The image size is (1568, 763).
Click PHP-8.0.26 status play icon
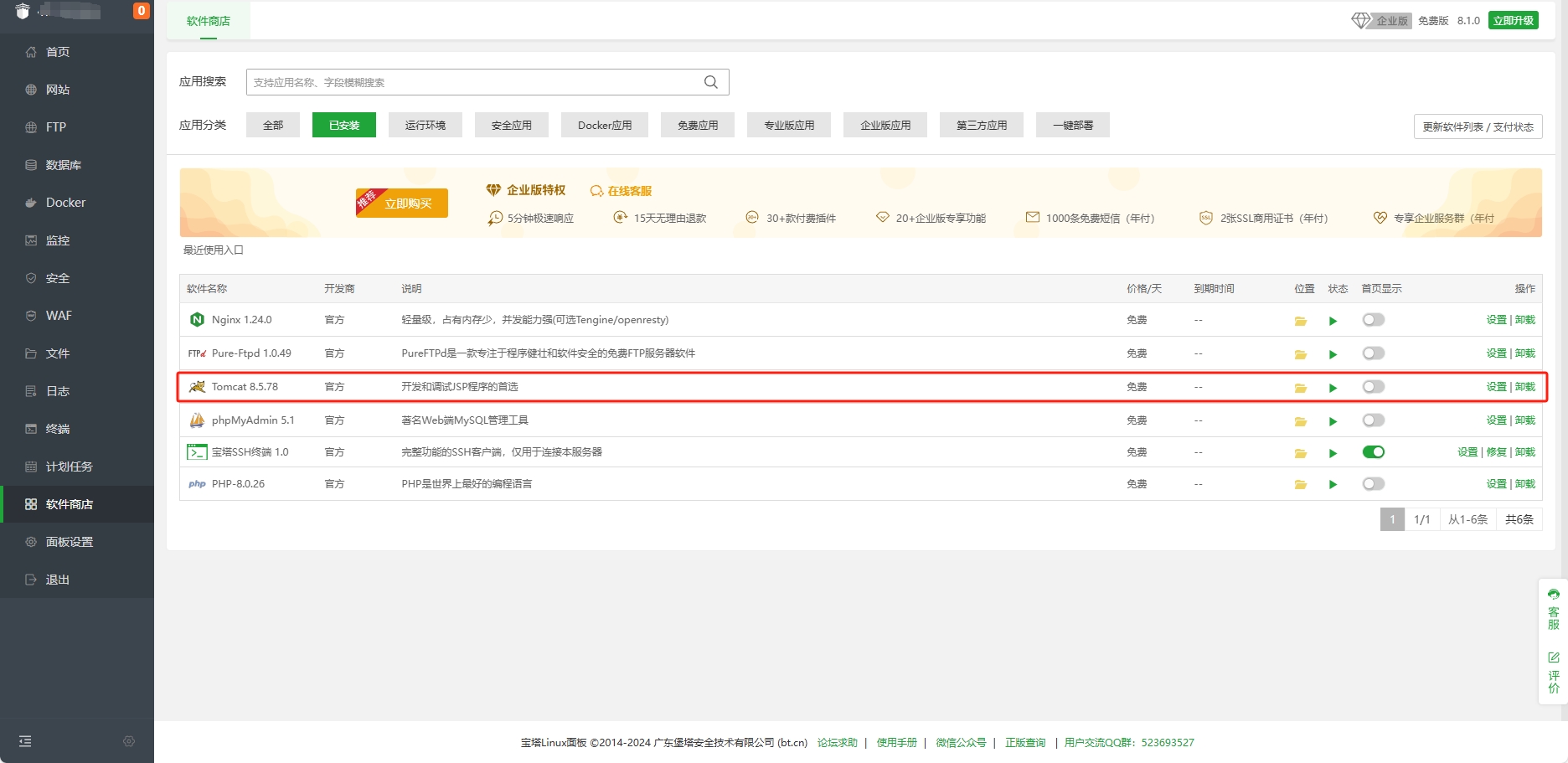click(1333, 484)
